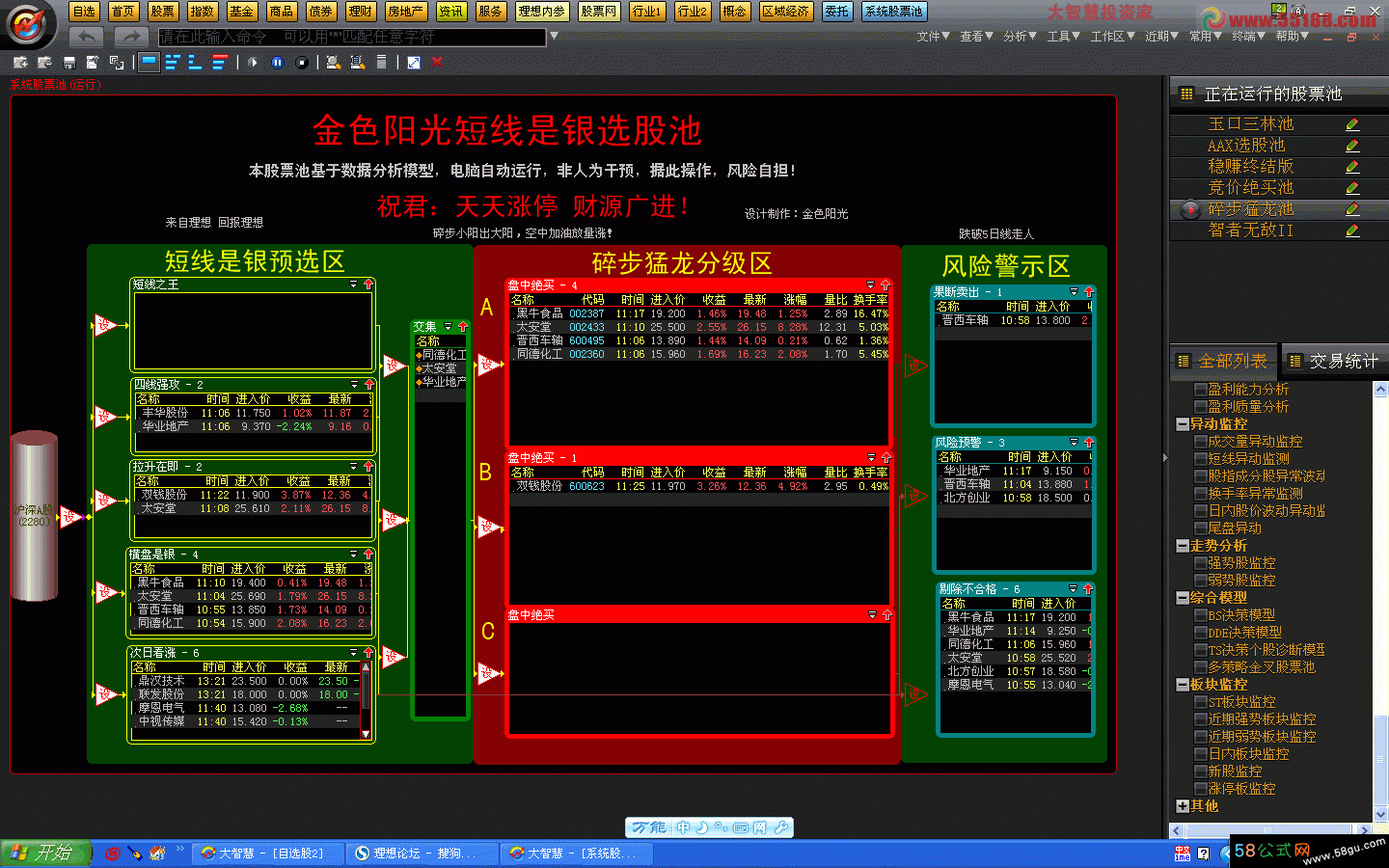
Task: Check the BS决策模型 checkbox
Action: click(1201, 615)
